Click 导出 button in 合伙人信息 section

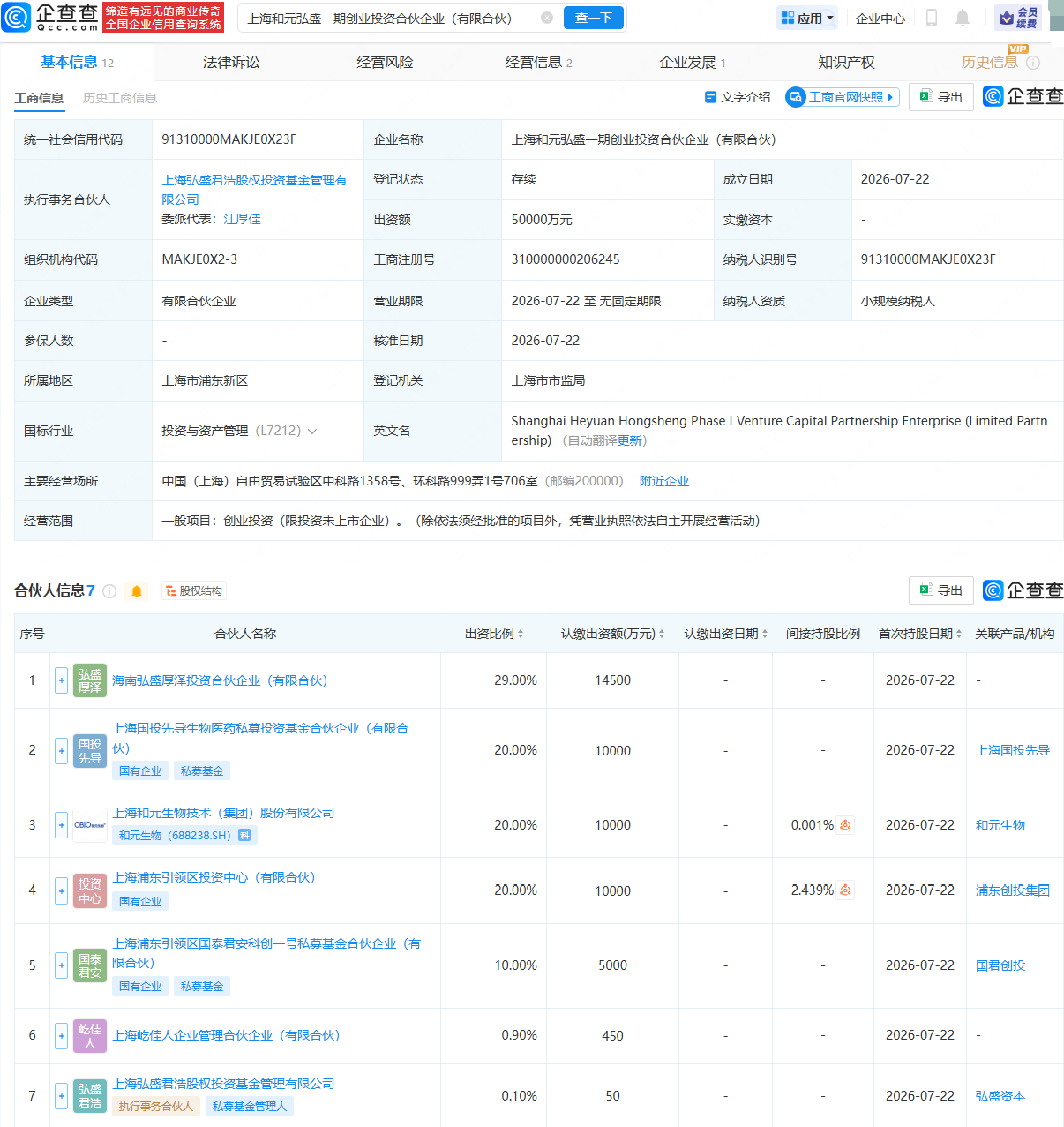[940, 590]
